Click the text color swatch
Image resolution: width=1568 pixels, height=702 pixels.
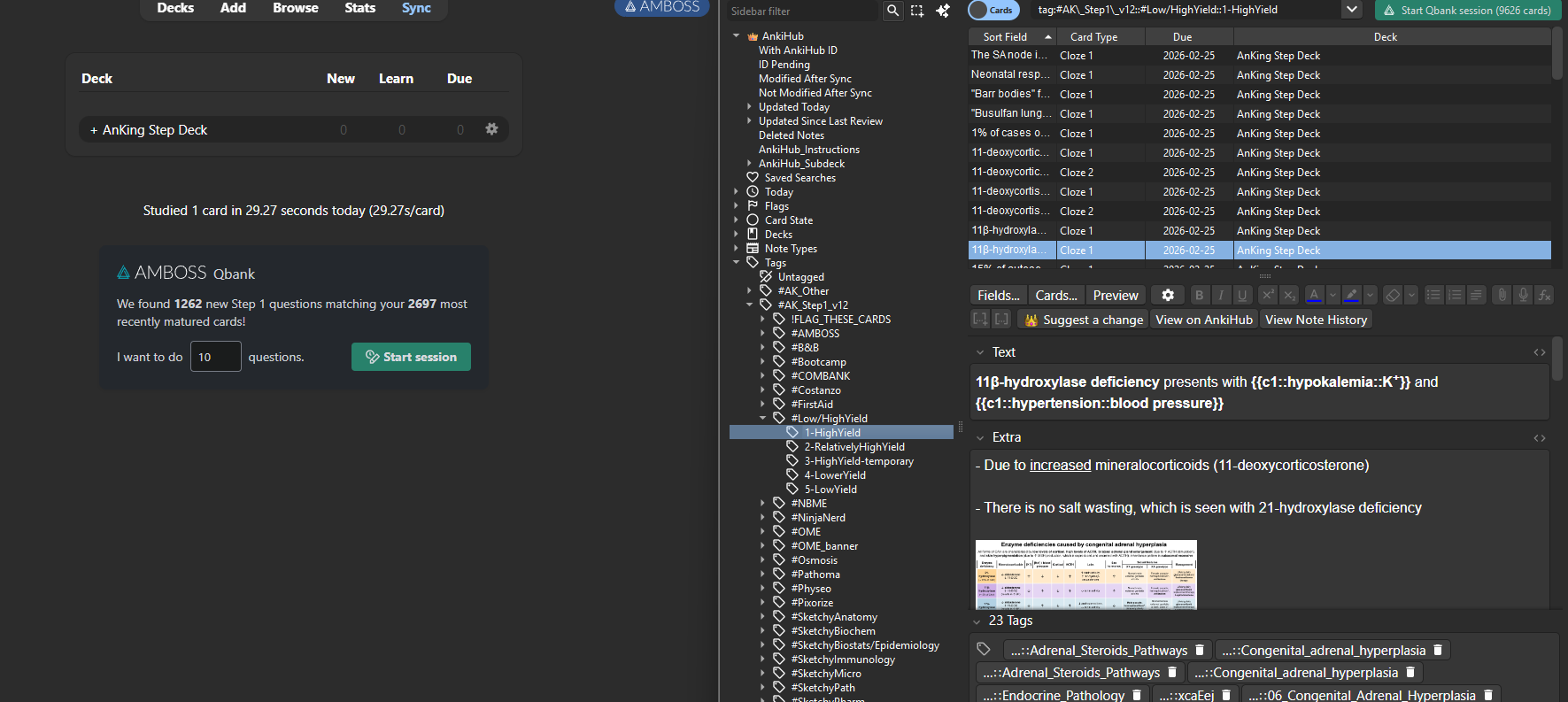(1314, 296)
